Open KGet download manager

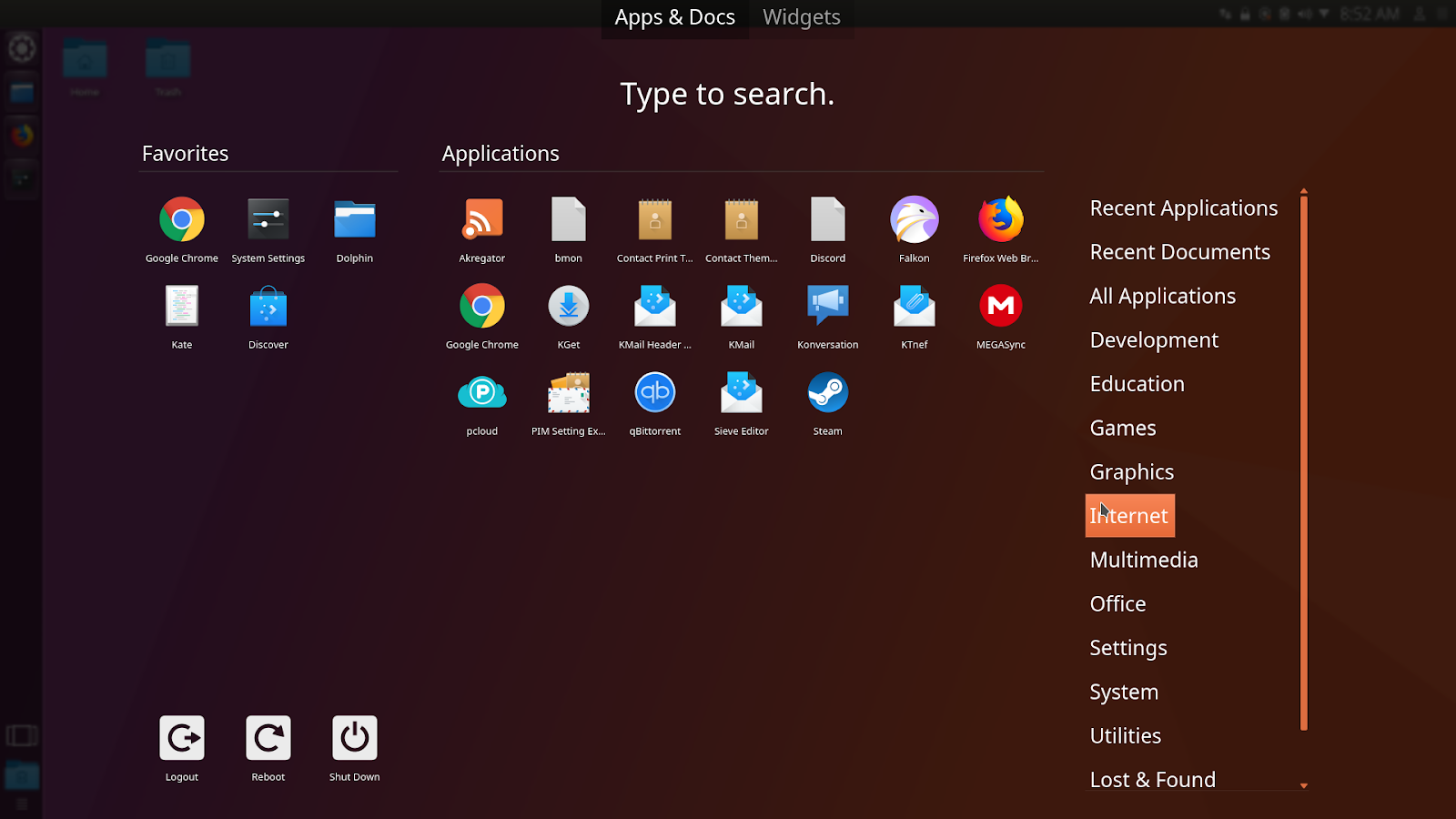coord(568,316)
